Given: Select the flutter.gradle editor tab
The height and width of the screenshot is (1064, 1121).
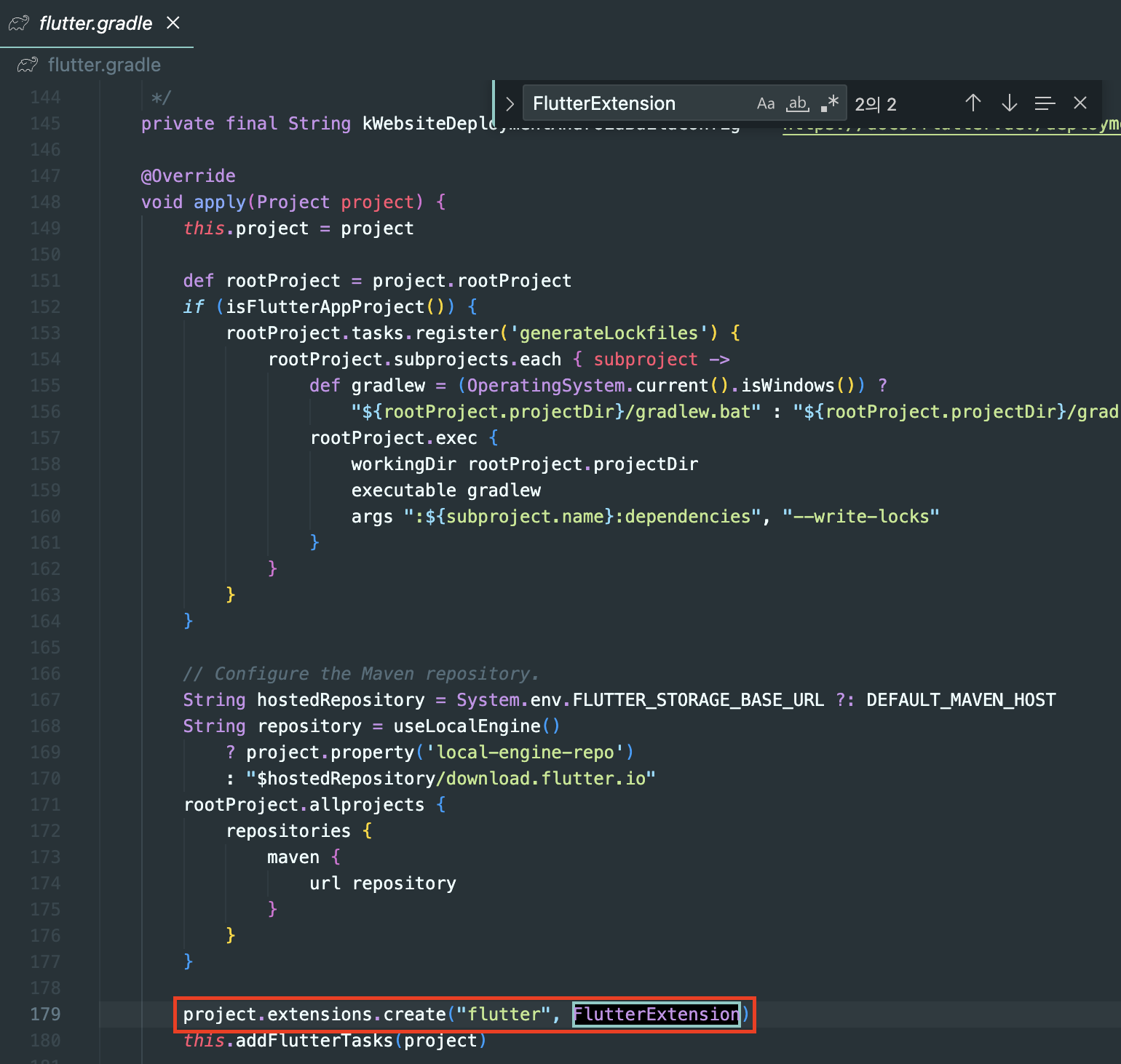Looking at the screenshot, I should pyautogui.click(x=96, y=23).
